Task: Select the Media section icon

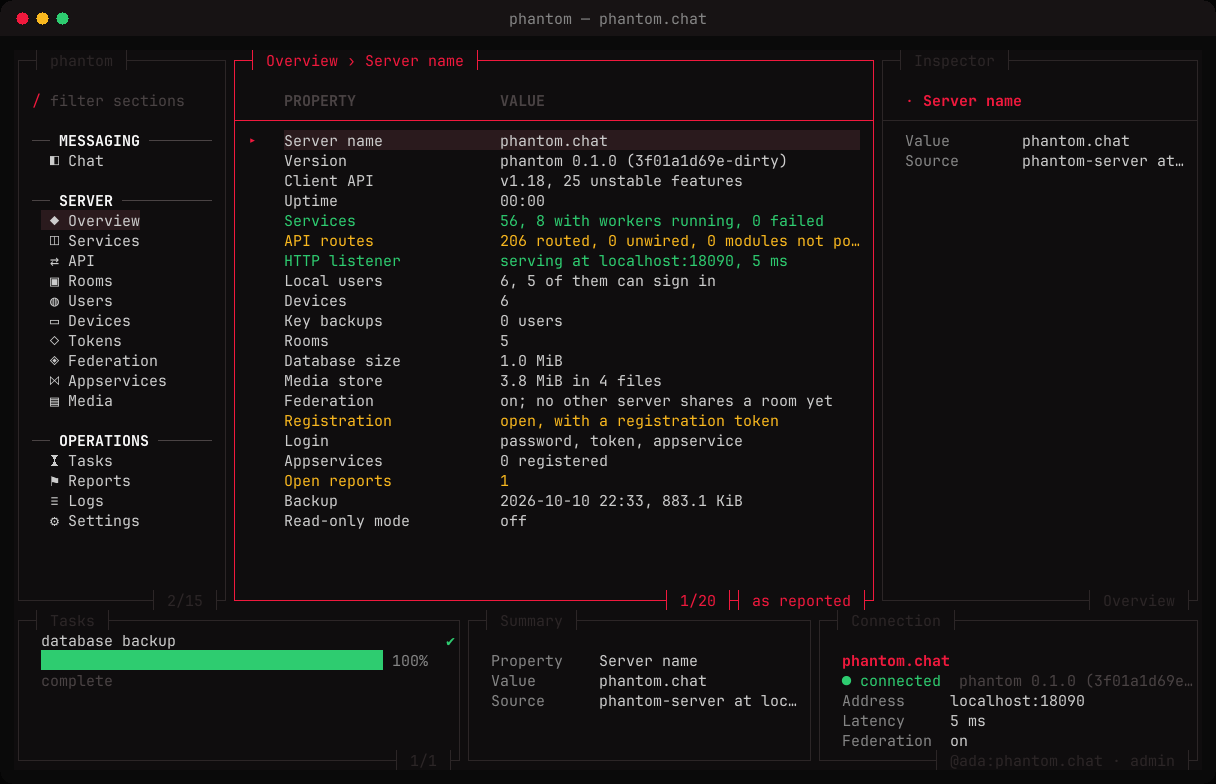Action: [55, 401]
